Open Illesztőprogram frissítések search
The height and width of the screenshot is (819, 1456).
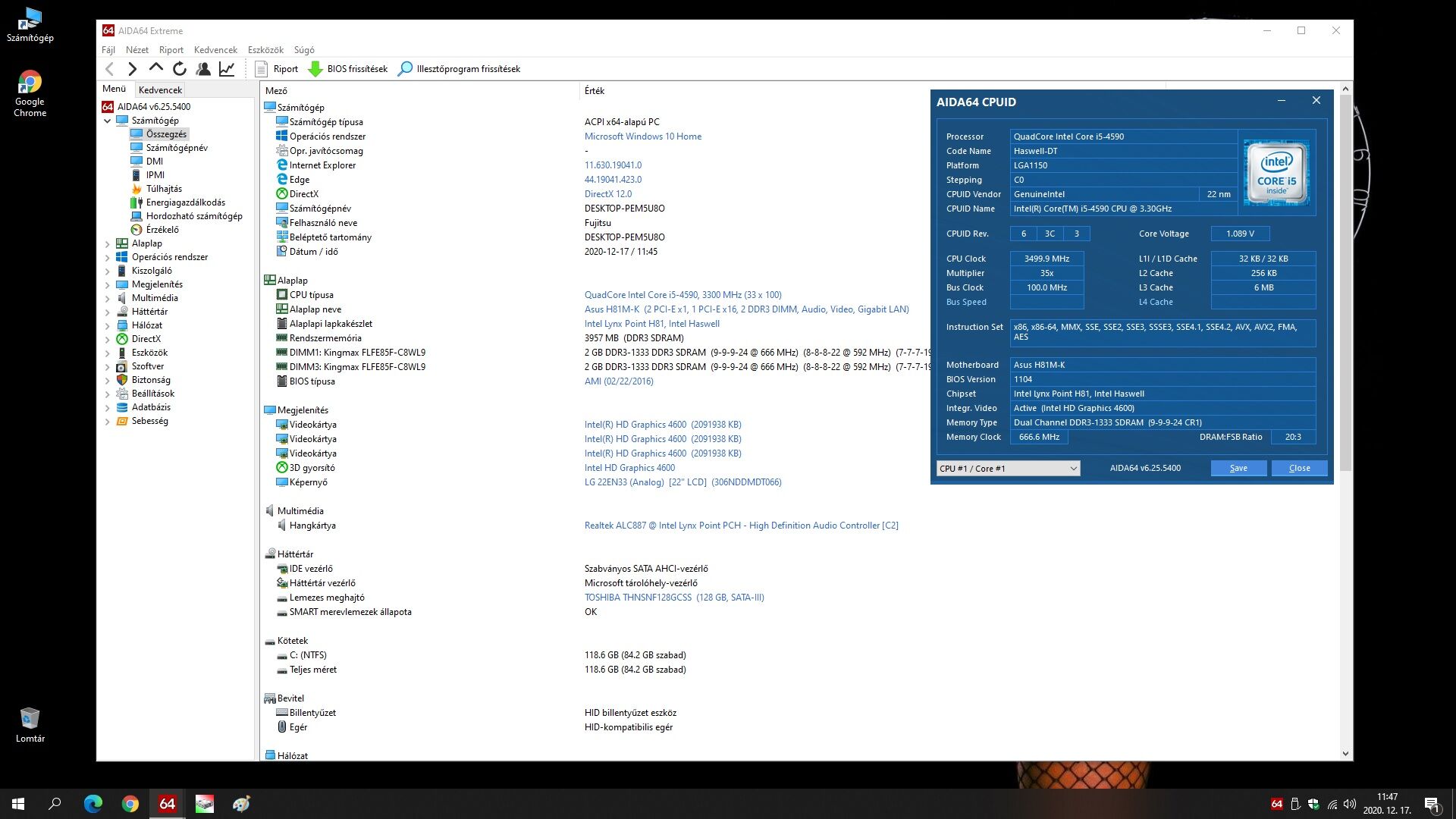click(460, 69)
